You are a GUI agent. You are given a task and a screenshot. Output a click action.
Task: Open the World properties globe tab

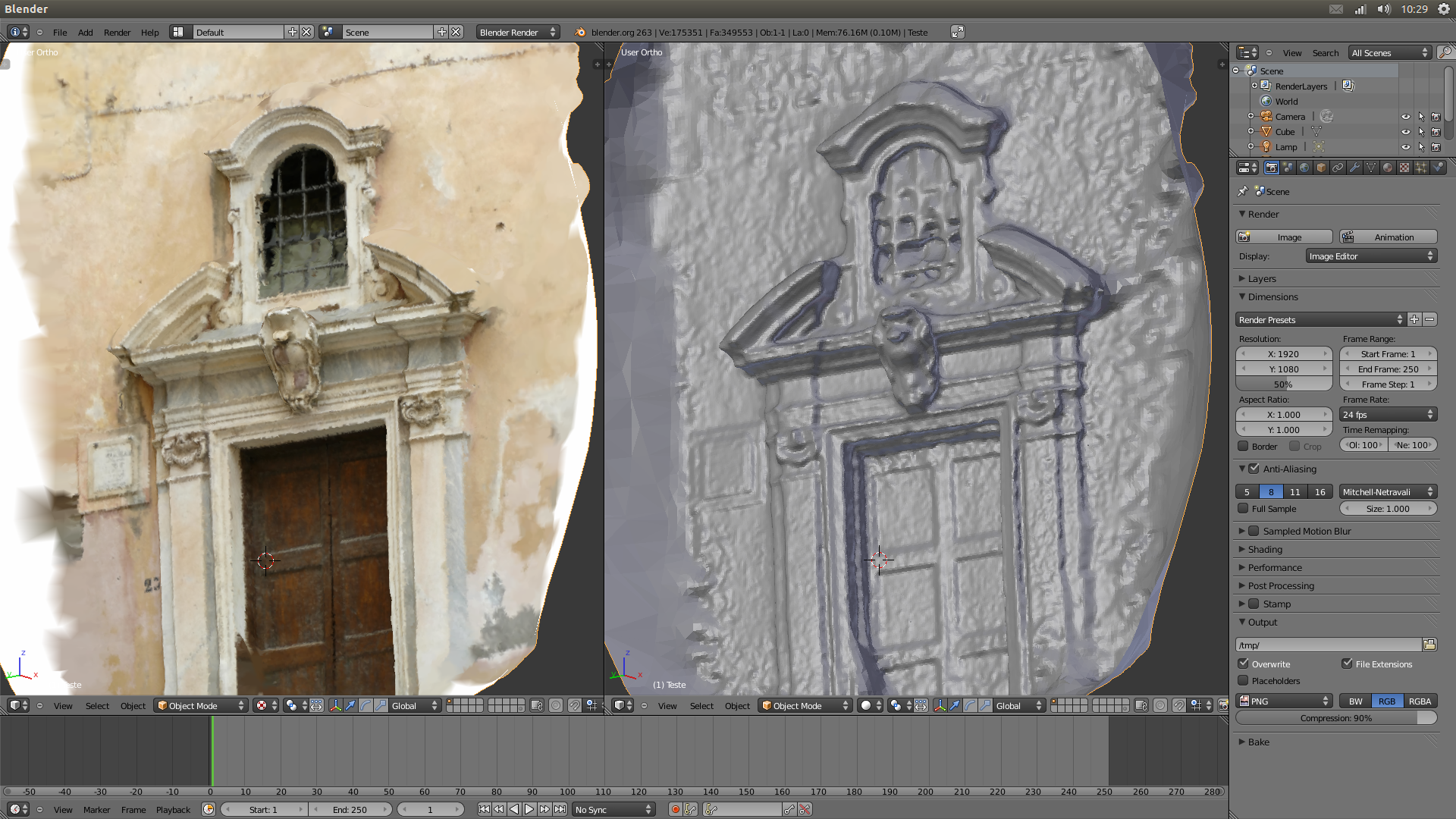1304,168
